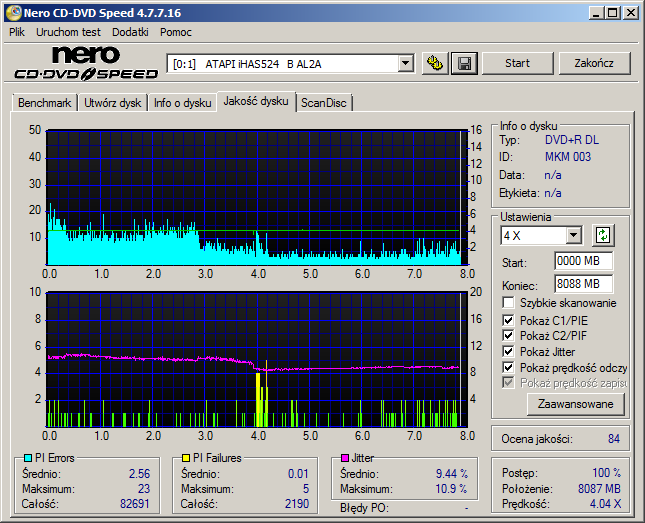Click the disabled Pokaż prędkość zapisu checkbox

point(508,383)
